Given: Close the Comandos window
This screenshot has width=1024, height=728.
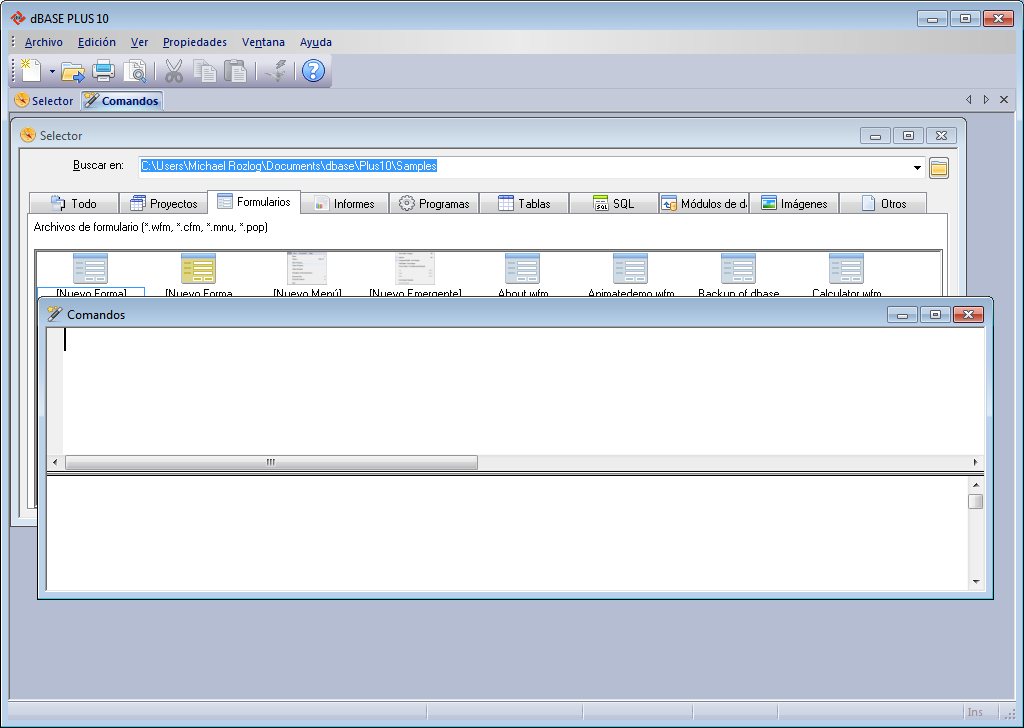Looking at the screenshot, I should point(968,315).
